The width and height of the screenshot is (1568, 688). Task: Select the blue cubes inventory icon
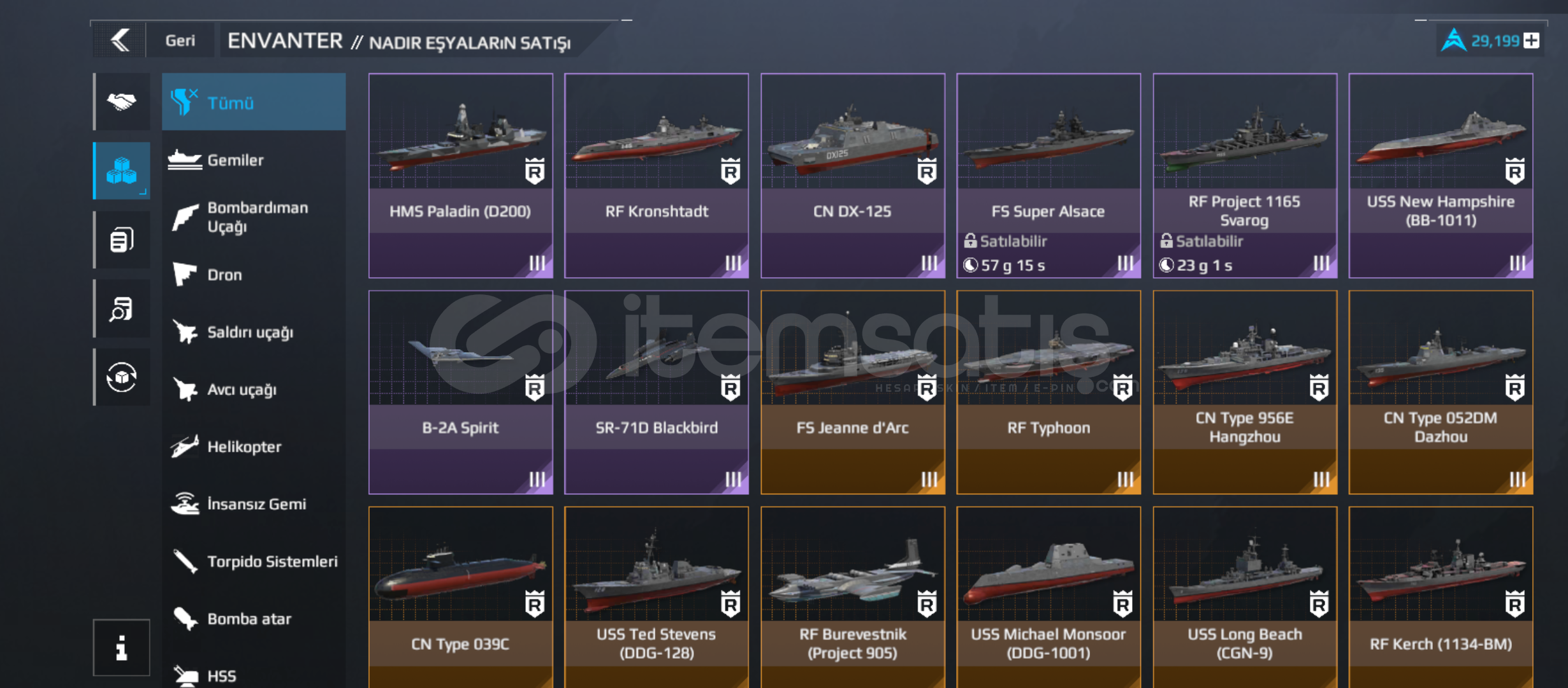pos(122,171)
